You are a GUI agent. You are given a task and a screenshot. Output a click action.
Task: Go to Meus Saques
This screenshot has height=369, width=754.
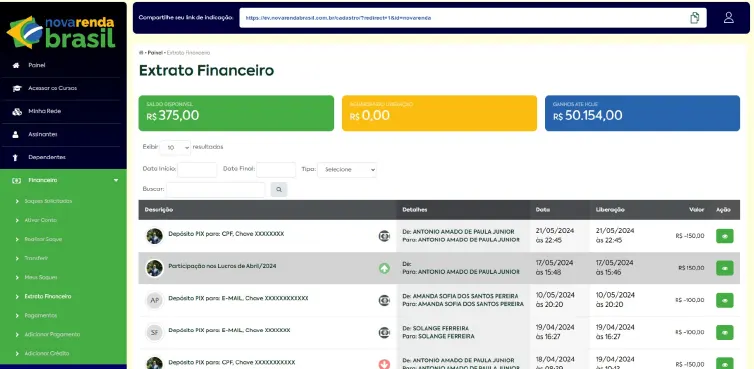point(41,278)
